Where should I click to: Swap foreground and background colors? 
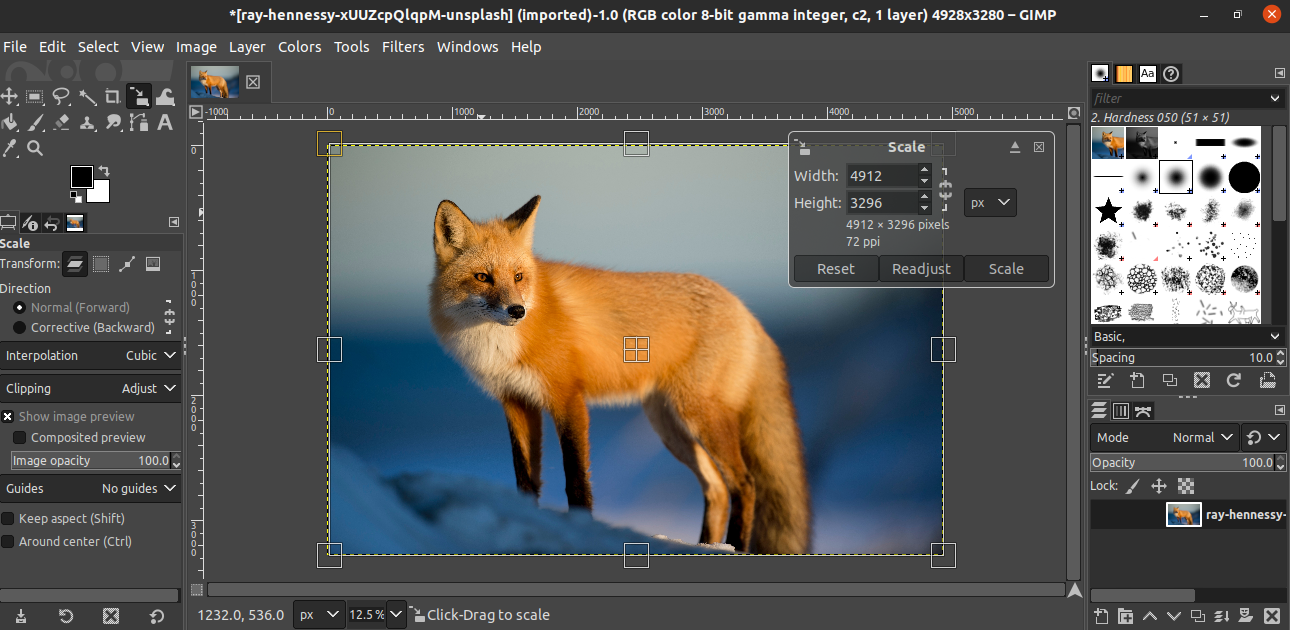104,171
